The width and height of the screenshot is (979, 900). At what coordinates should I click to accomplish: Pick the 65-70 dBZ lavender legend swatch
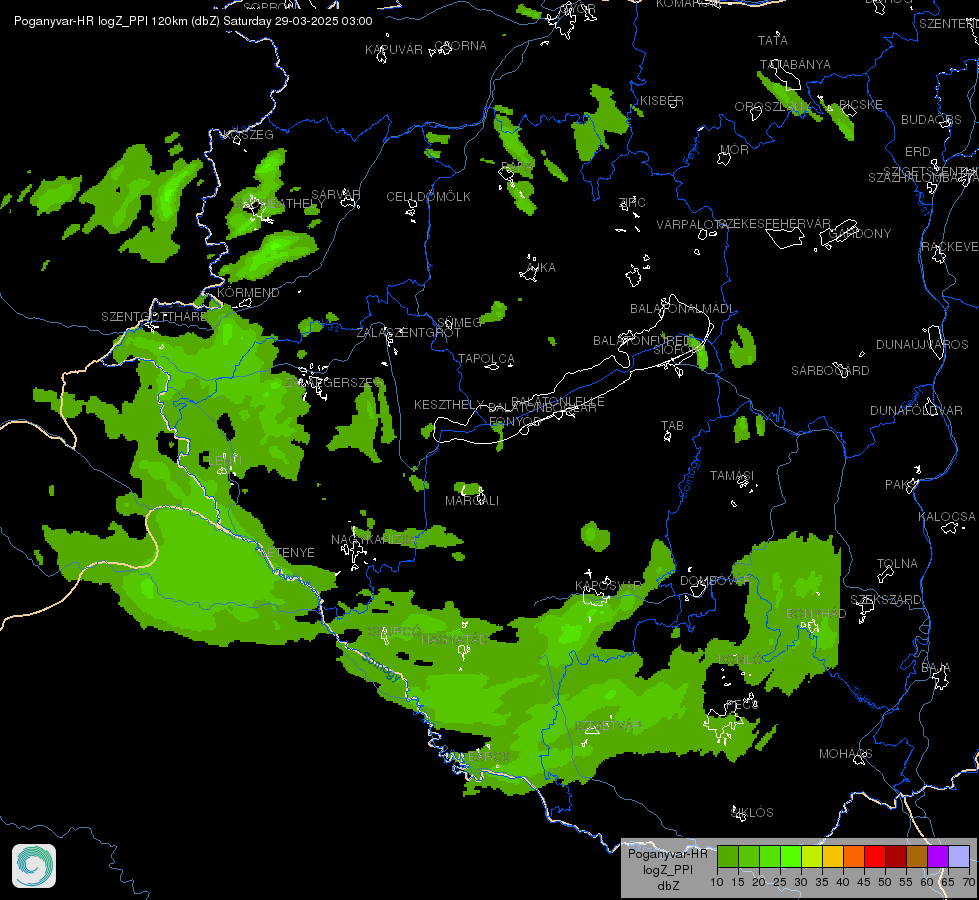(958, 856)
